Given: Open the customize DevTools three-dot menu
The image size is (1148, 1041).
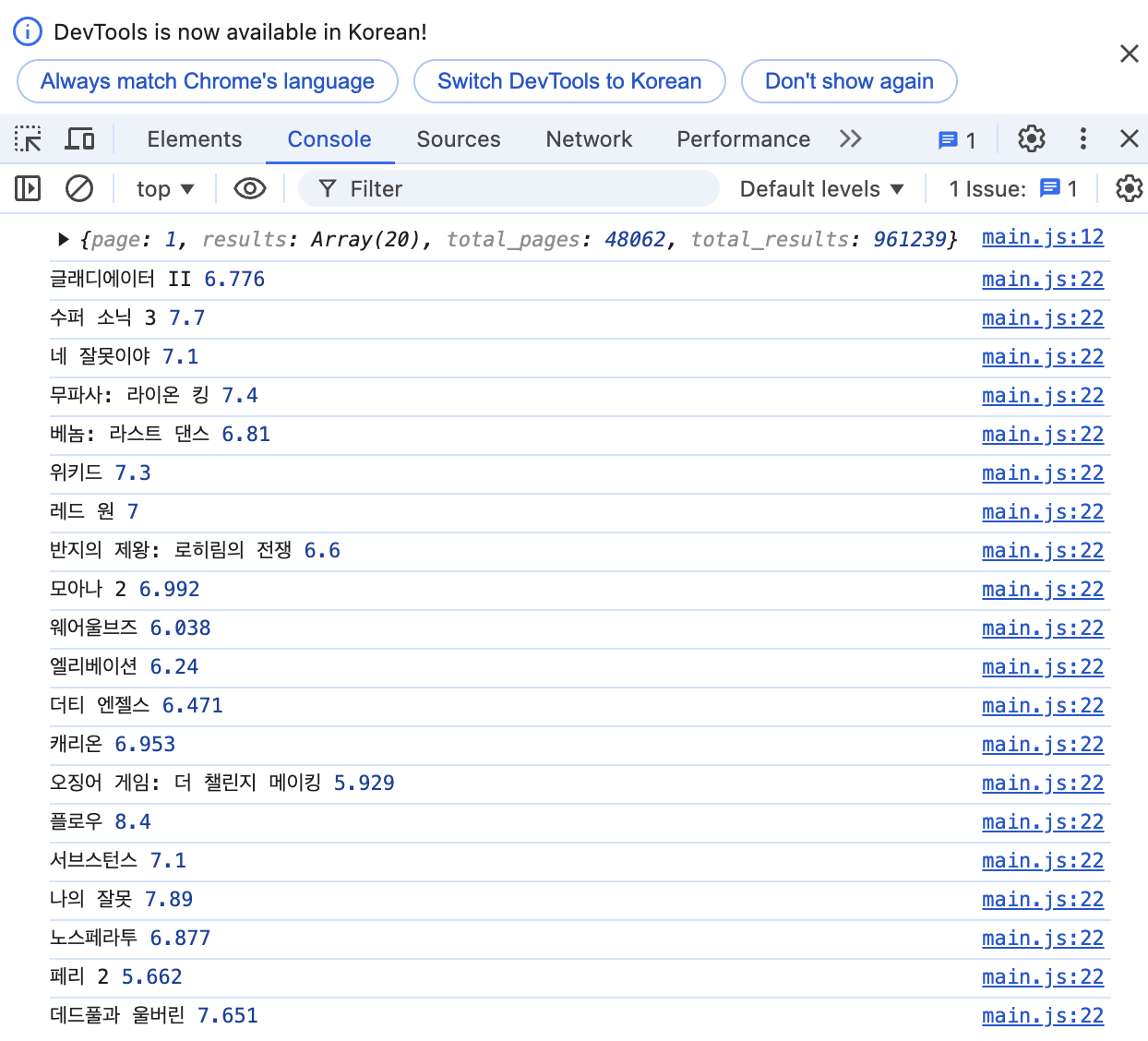Looking at the screenshot, I should (1082, 139).
